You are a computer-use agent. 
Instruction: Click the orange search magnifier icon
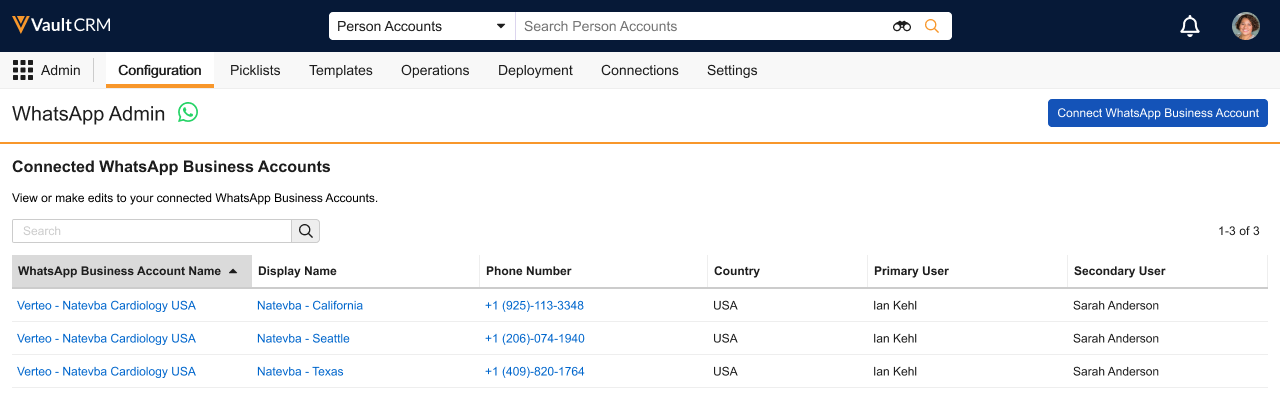[x=932, y=26]
